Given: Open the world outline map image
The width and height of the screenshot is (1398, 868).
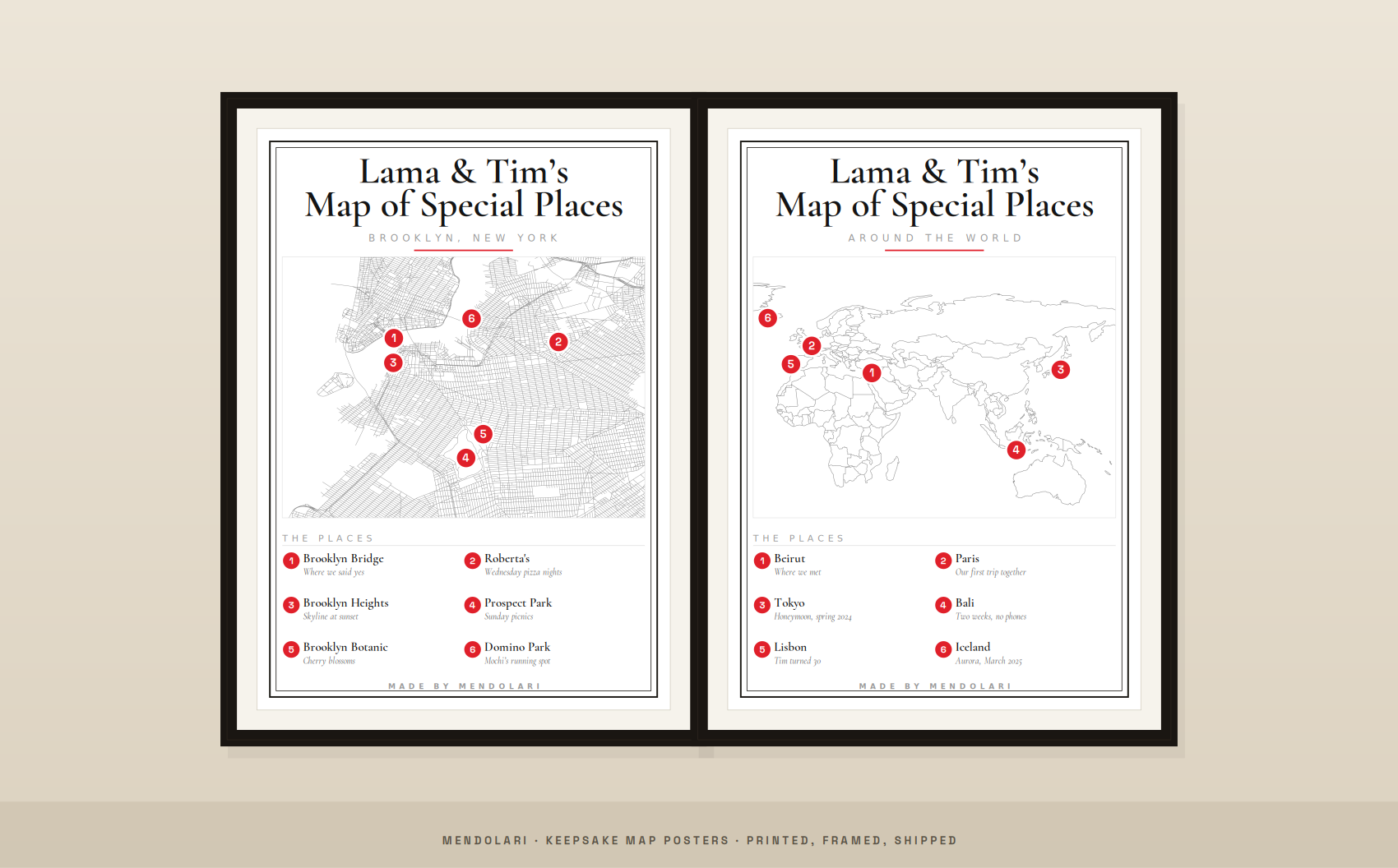Looking at the screenshot, I should coord(934,387).
